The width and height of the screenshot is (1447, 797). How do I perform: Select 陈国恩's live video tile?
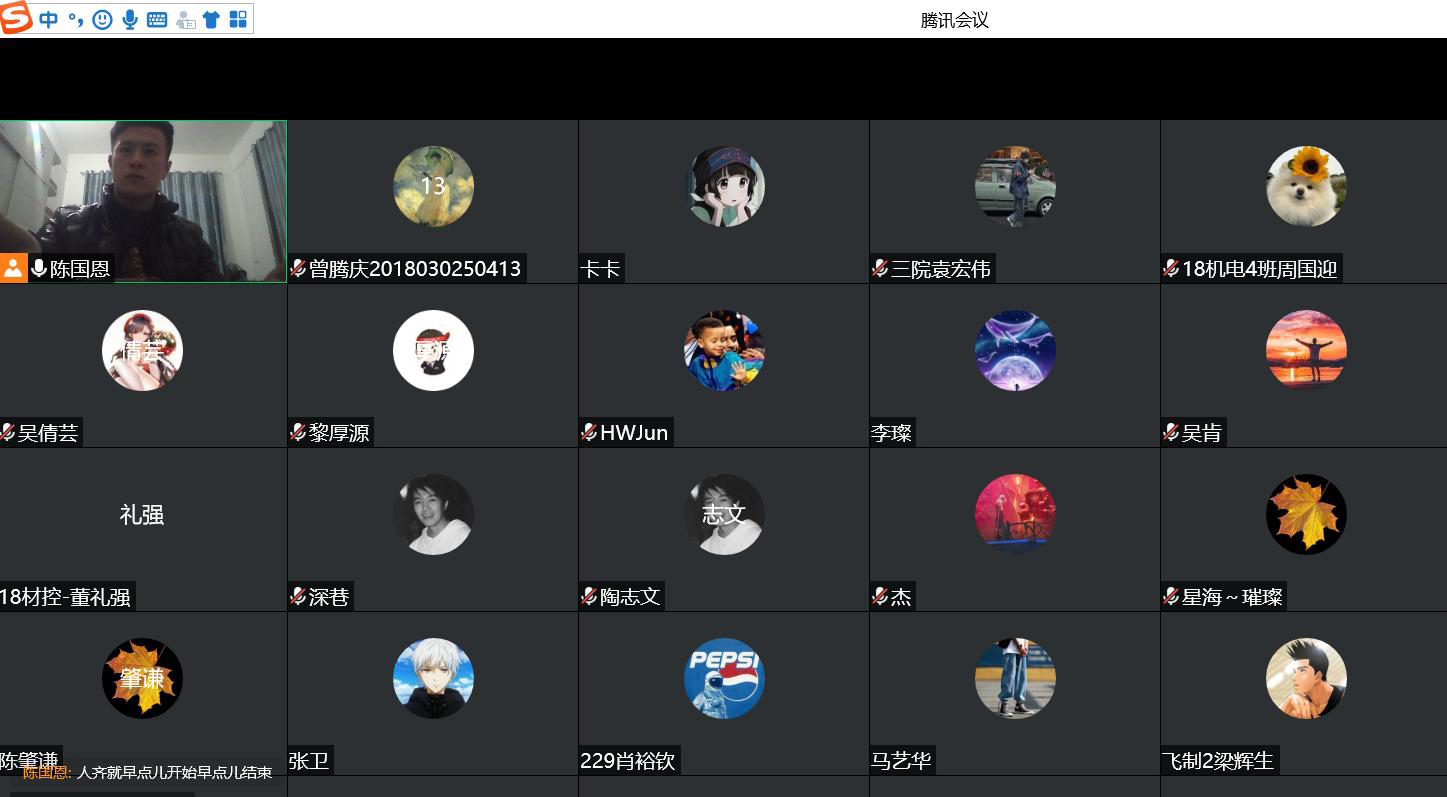[x=143, y=201]
